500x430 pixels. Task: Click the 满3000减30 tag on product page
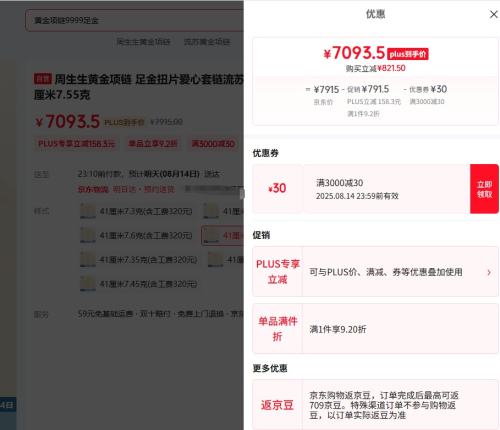click(x=213, y=144)
